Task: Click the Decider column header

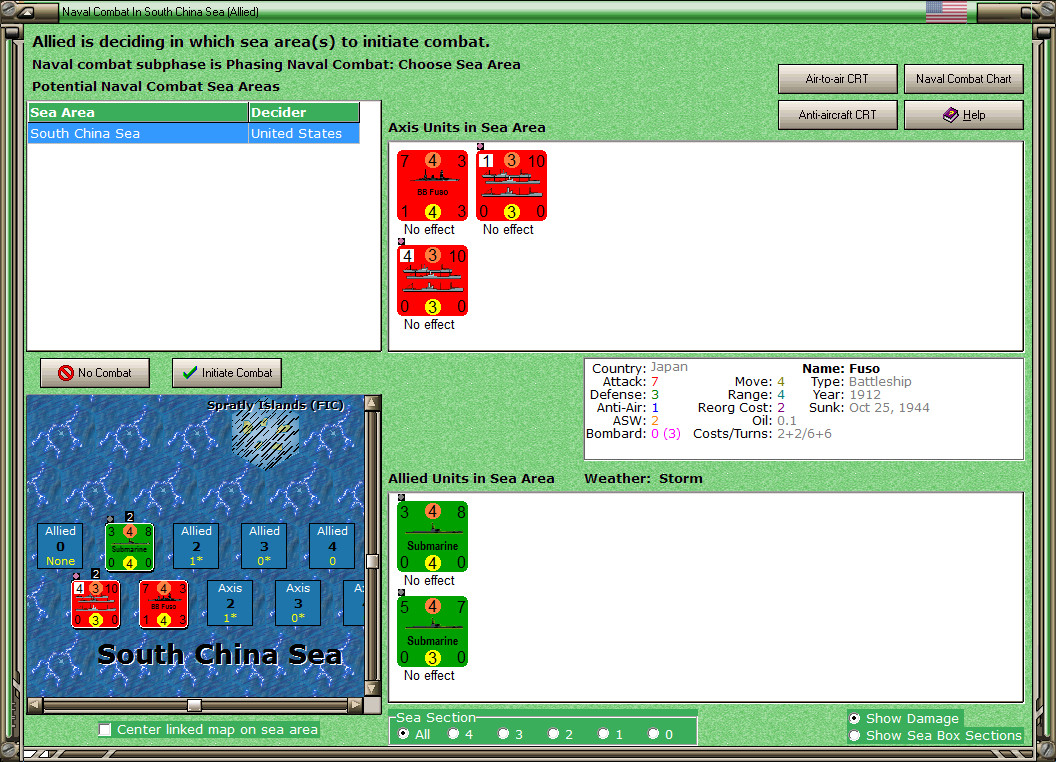Action: [304, 113]
